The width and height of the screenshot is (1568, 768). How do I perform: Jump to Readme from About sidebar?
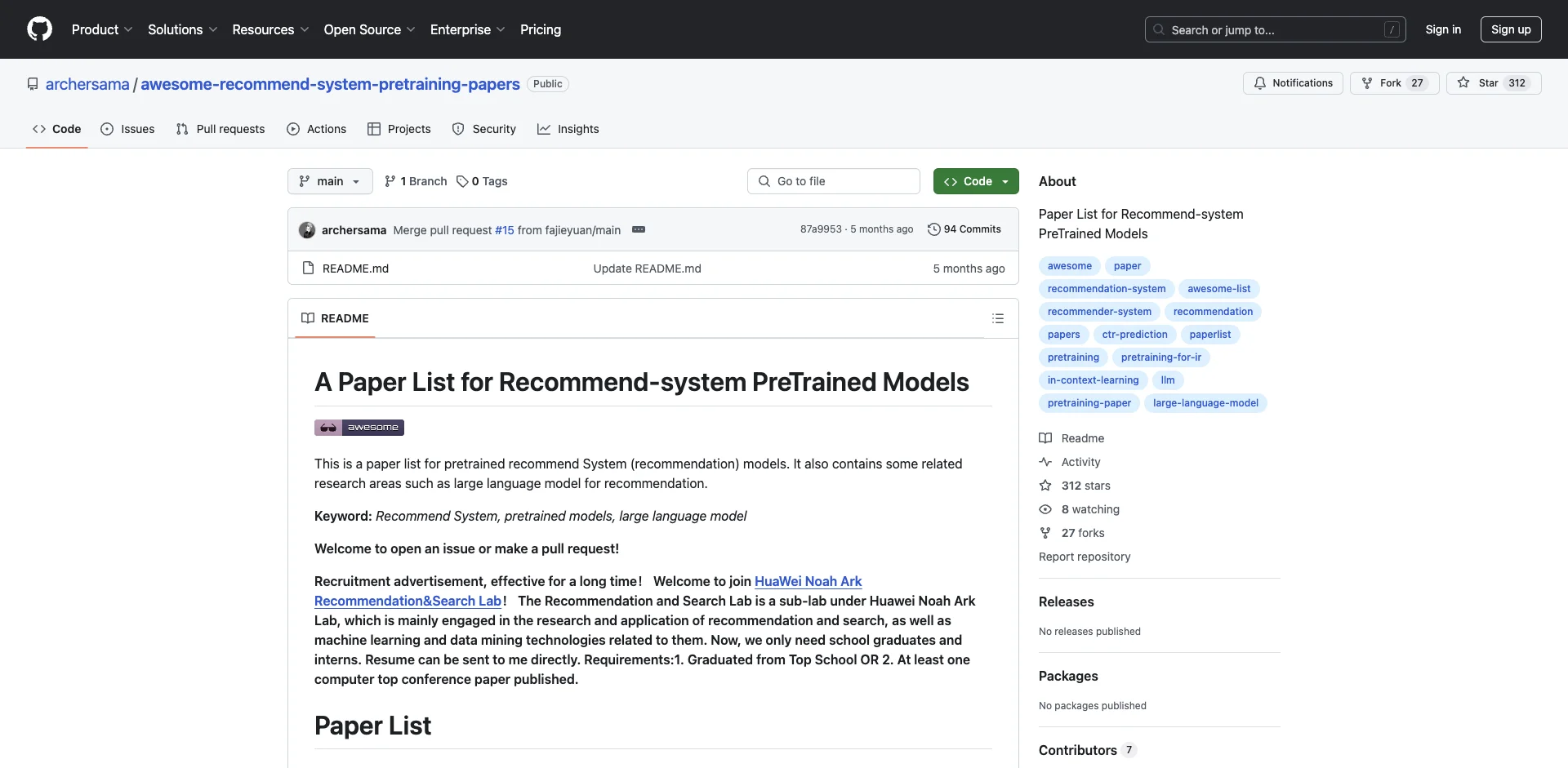point(1072,438)
